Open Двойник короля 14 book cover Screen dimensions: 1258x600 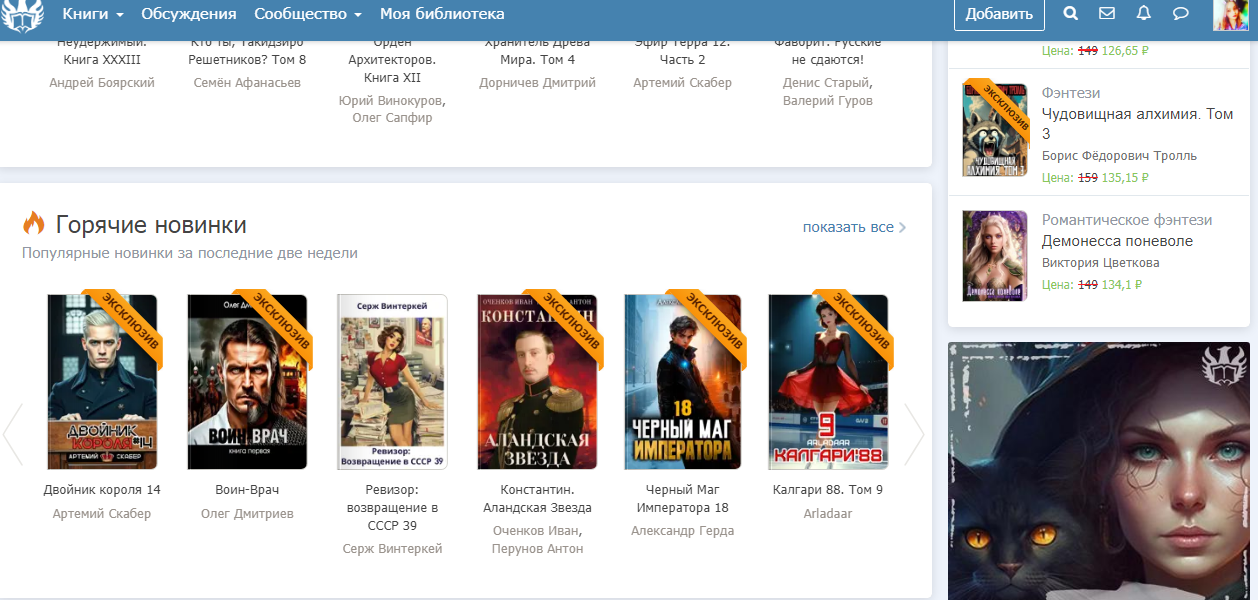pyautogui.click(x=102, y=382)
